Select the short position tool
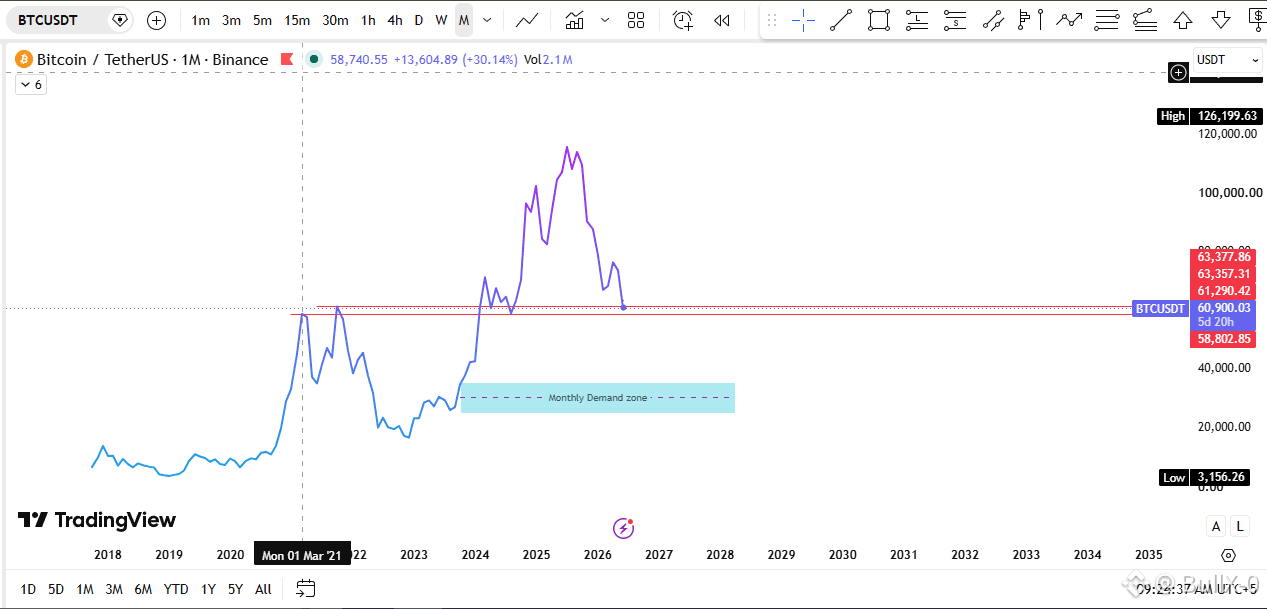 955,19
